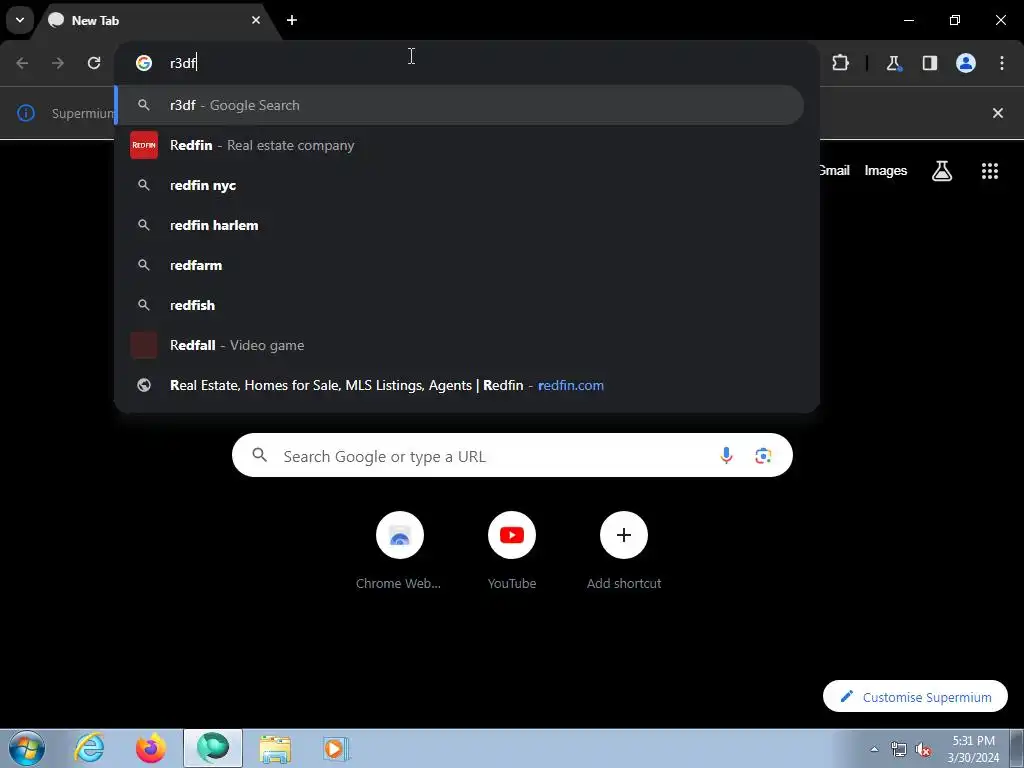Open the tab search dropdown arrow
1024x768 pixels.
click(20, 20)
